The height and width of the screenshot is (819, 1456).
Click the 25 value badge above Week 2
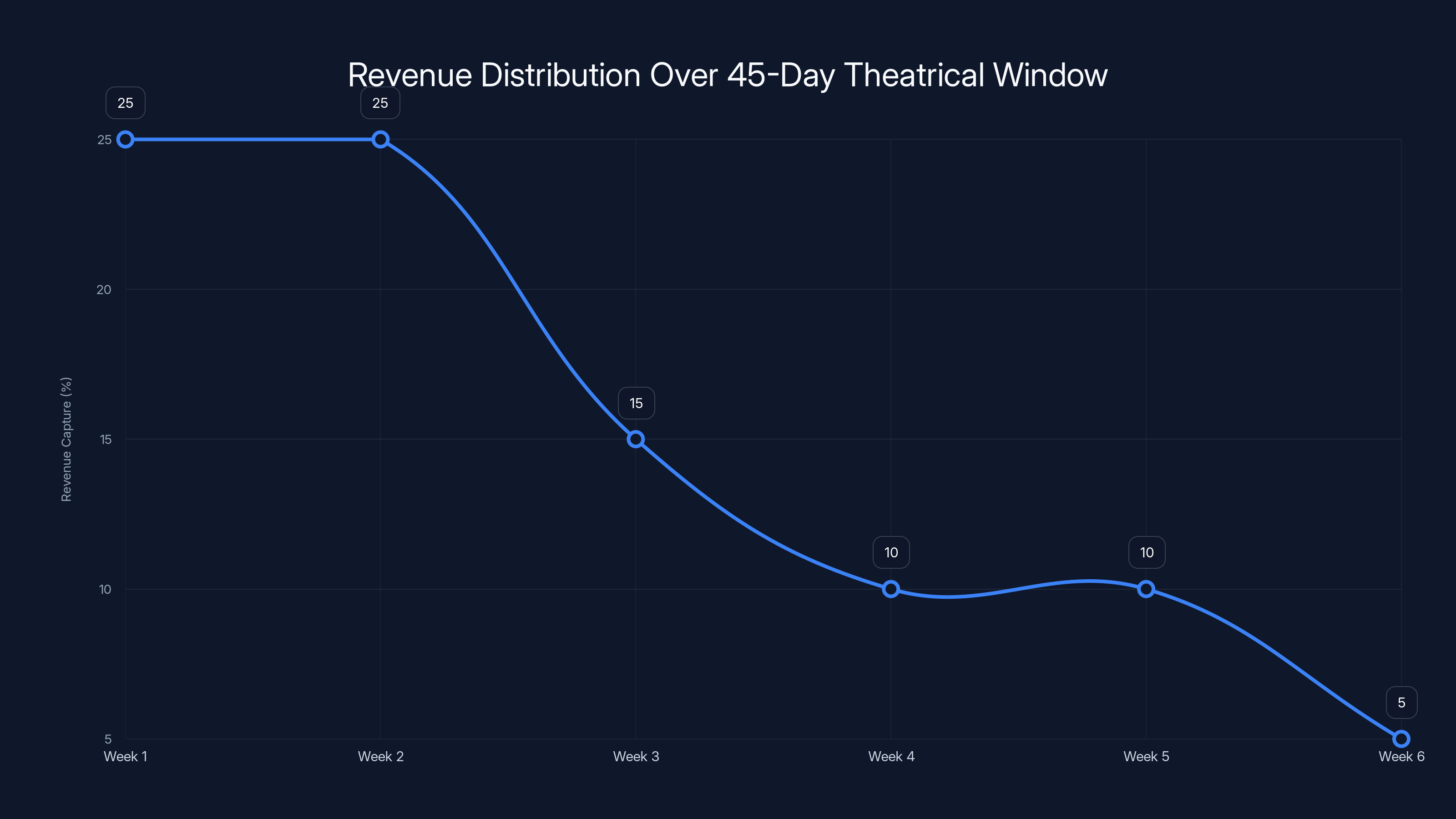pos(380,103)
